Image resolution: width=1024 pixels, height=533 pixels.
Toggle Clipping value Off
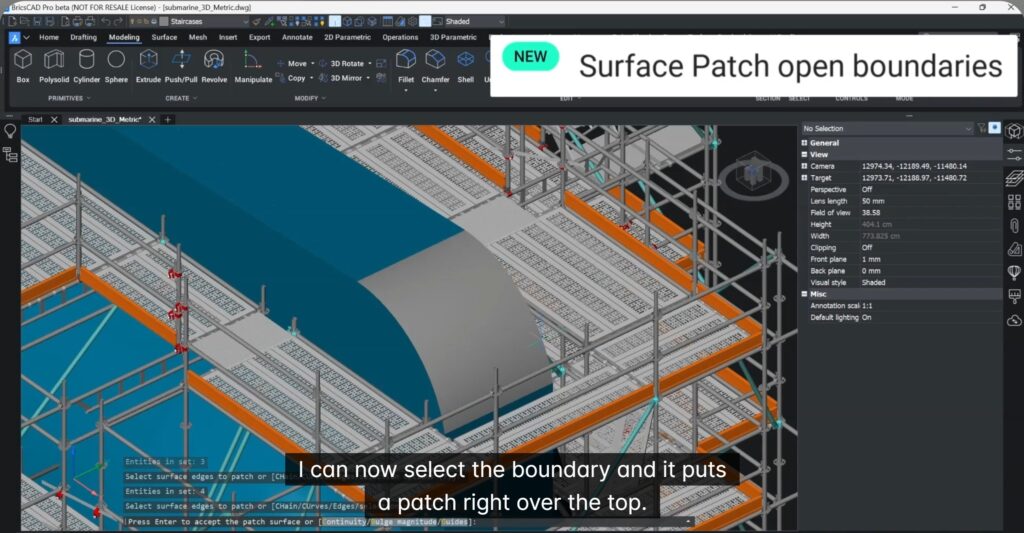click(867, 248)
